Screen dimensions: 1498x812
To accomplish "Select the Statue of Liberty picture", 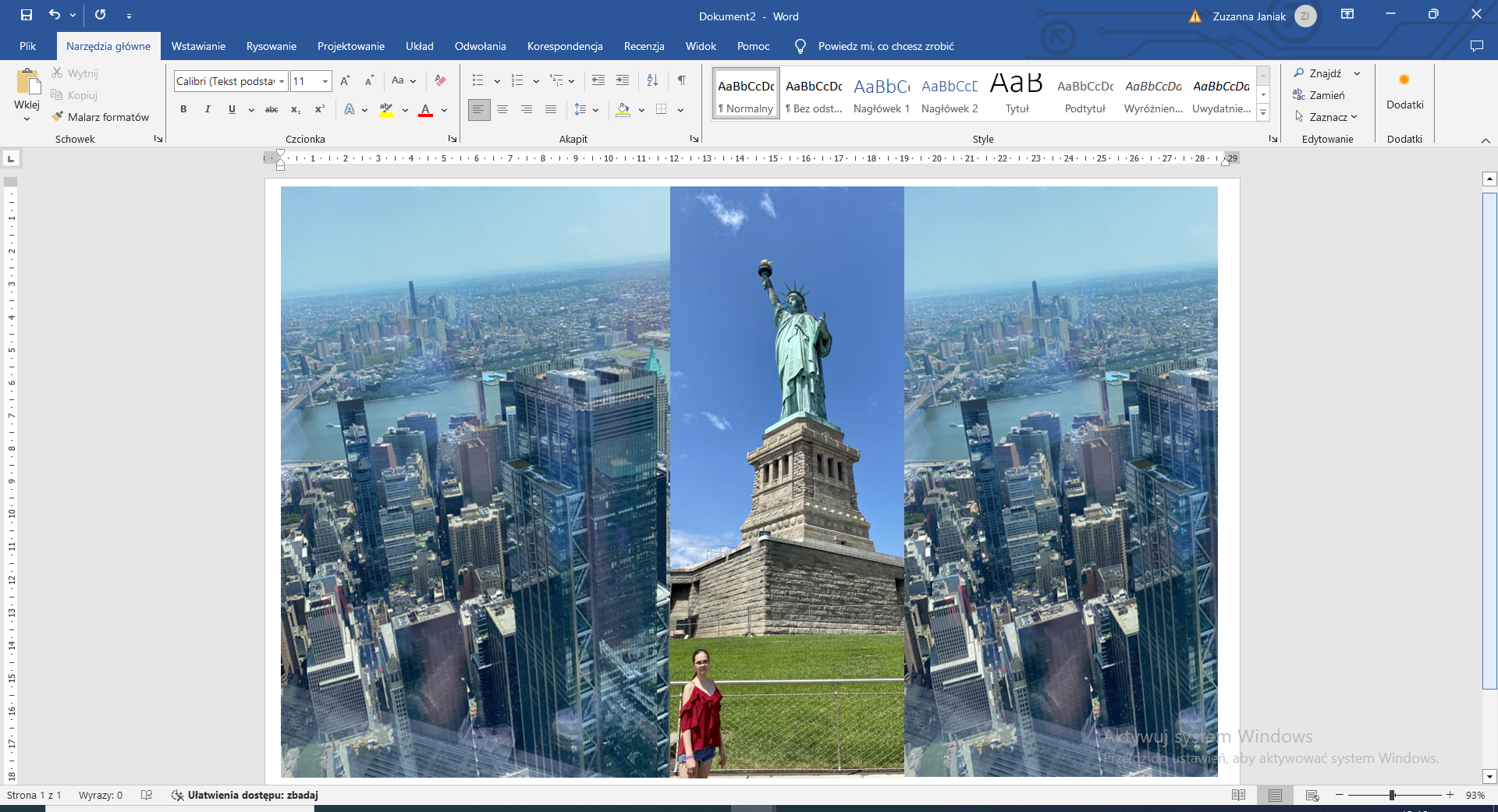I will [x=787, y=481].
